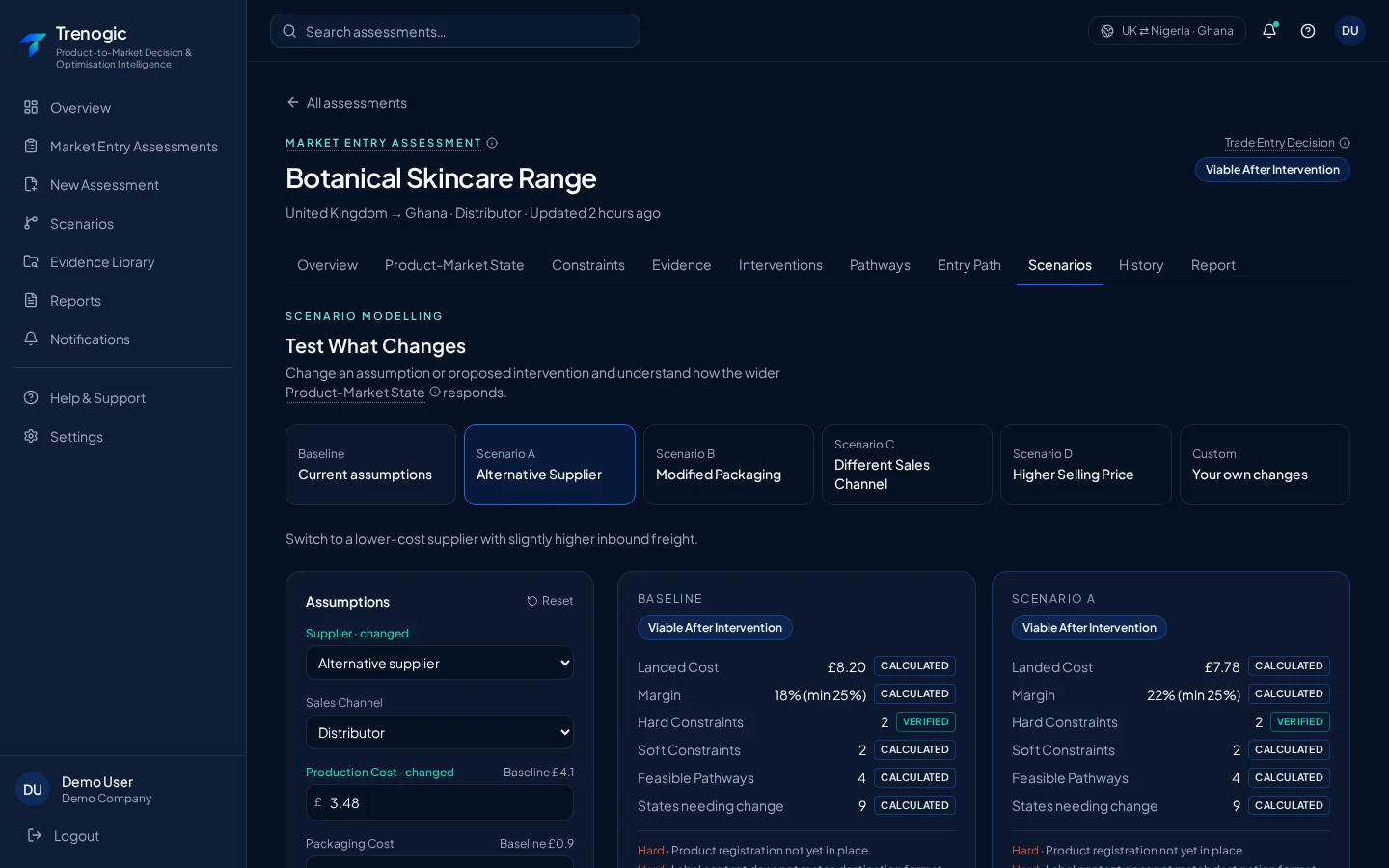Click the info icon next to Trade Entry Decision

coord(1345,143)
